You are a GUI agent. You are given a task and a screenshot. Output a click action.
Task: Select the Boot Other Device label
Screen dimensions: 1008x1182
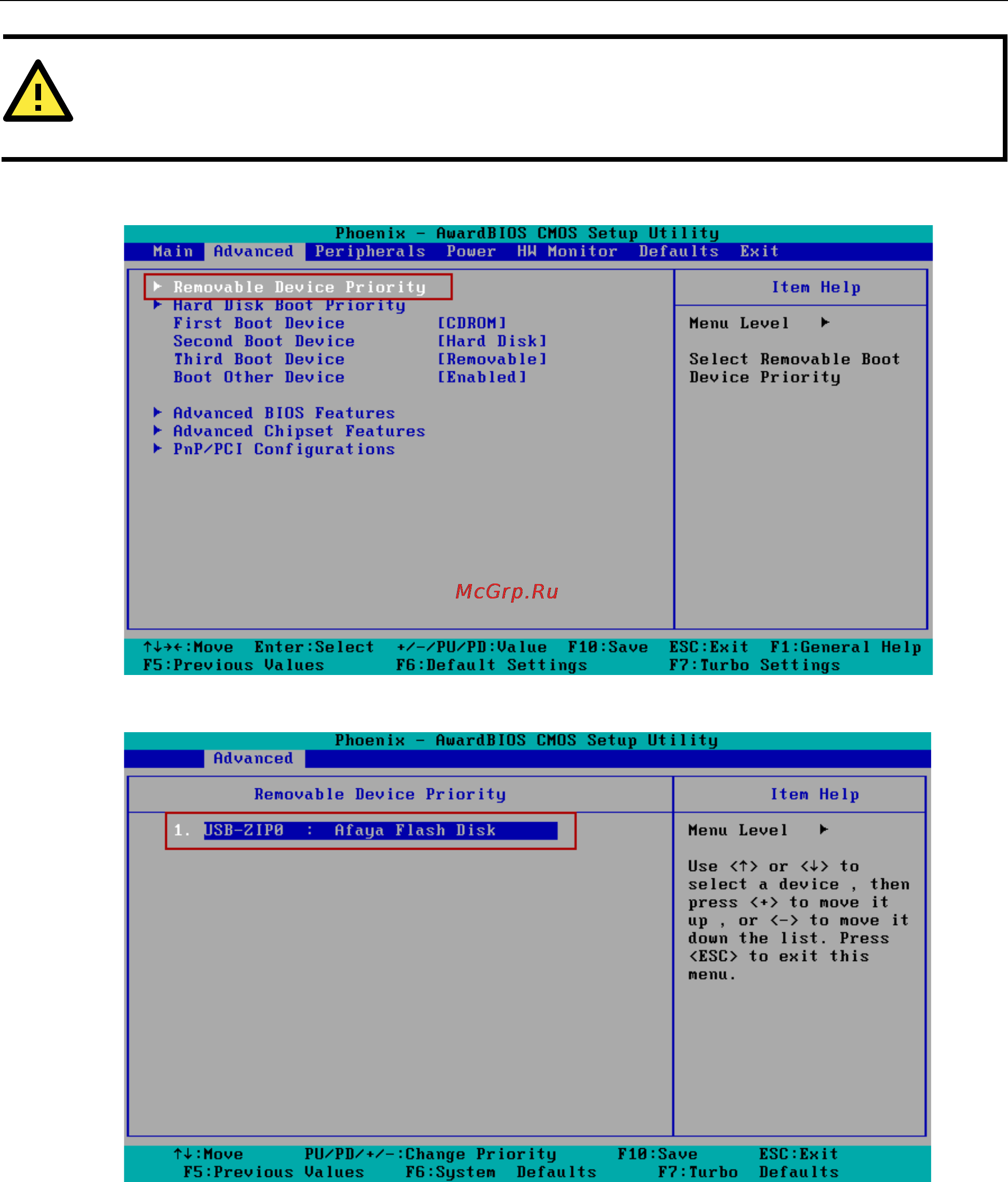pos(259,377)
